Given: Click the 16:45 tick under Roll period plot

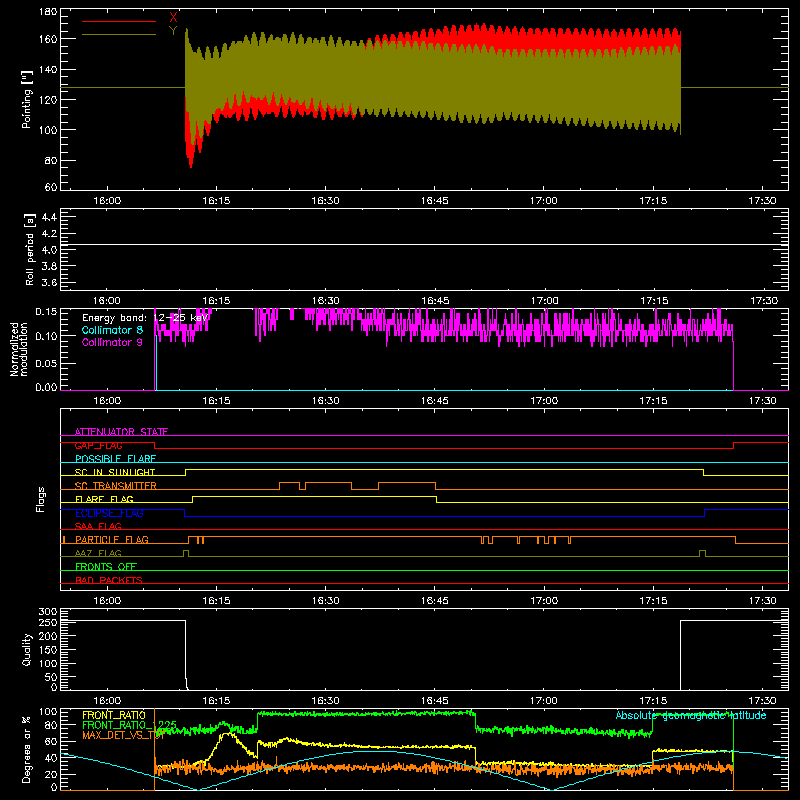Looking at the screenshot, I should (435, 301).
